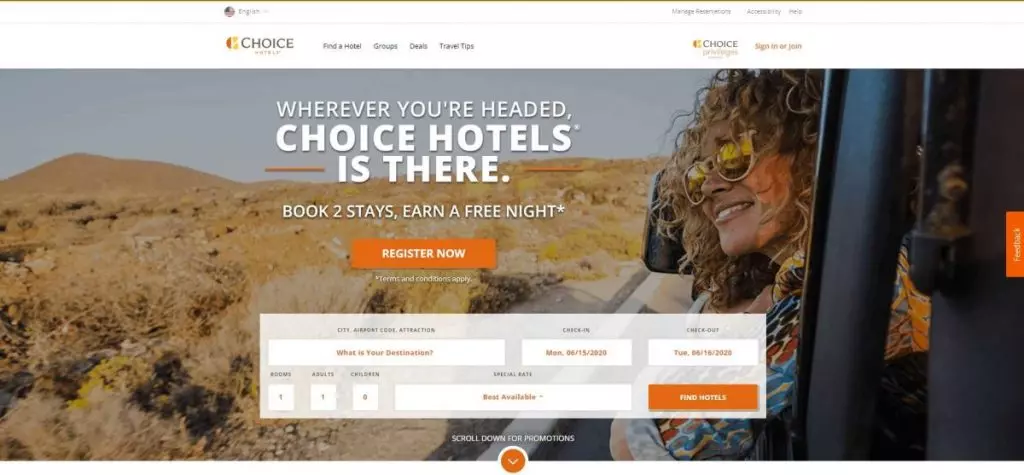The image size is (1024, 475).
Task: Click the Choice Privileges logo
Action: pos(715,48)
